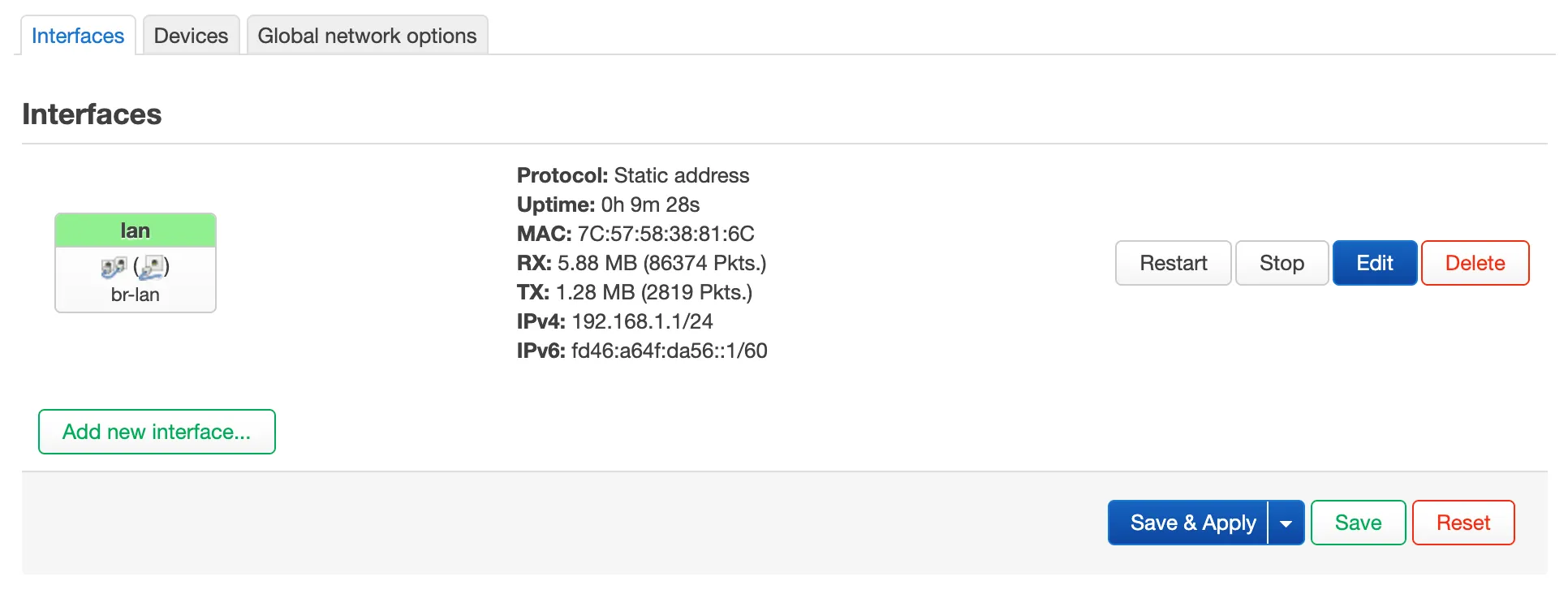This screenshot has height=594, width=1568.
Task: Click the green Save button
Action: tap(1358, 523)
